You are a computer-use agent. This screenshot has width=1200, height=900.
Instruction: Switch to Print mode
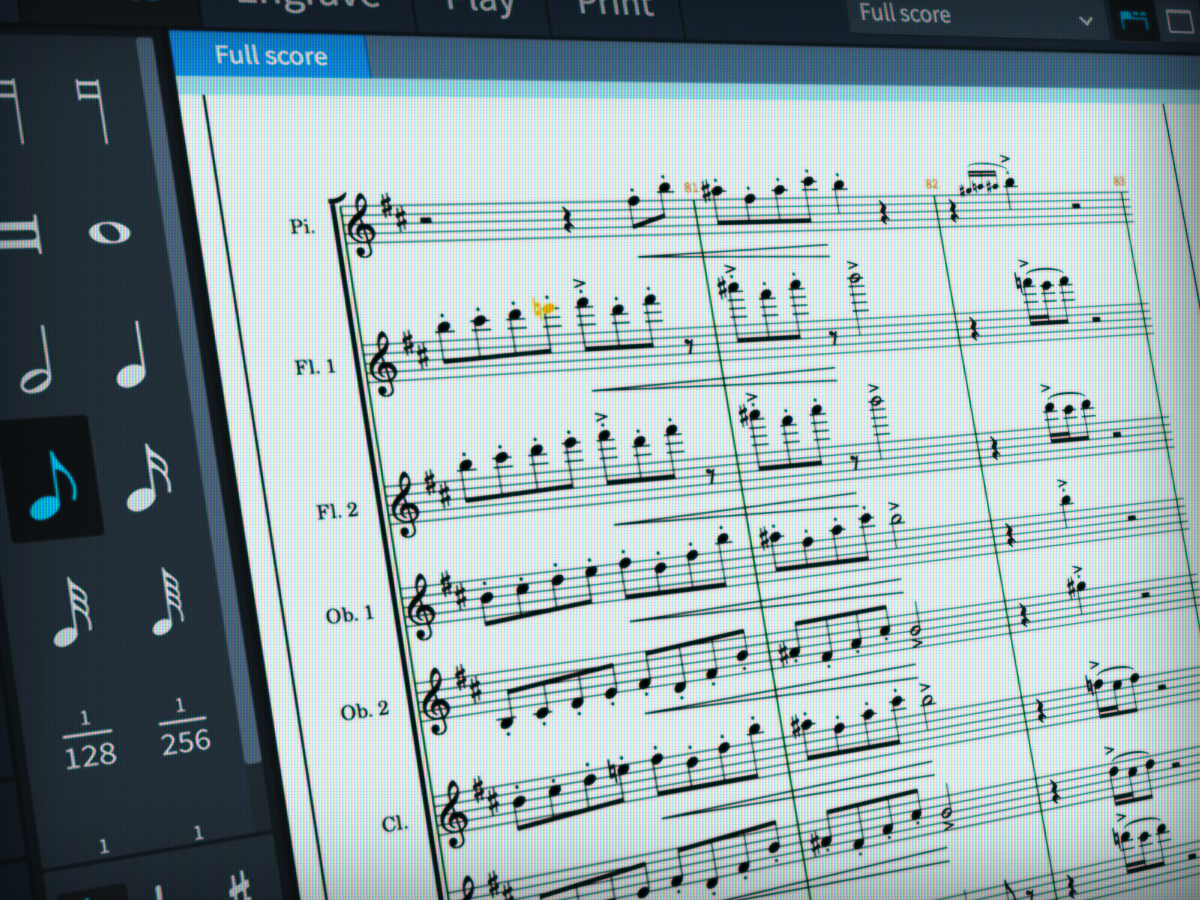615,8
